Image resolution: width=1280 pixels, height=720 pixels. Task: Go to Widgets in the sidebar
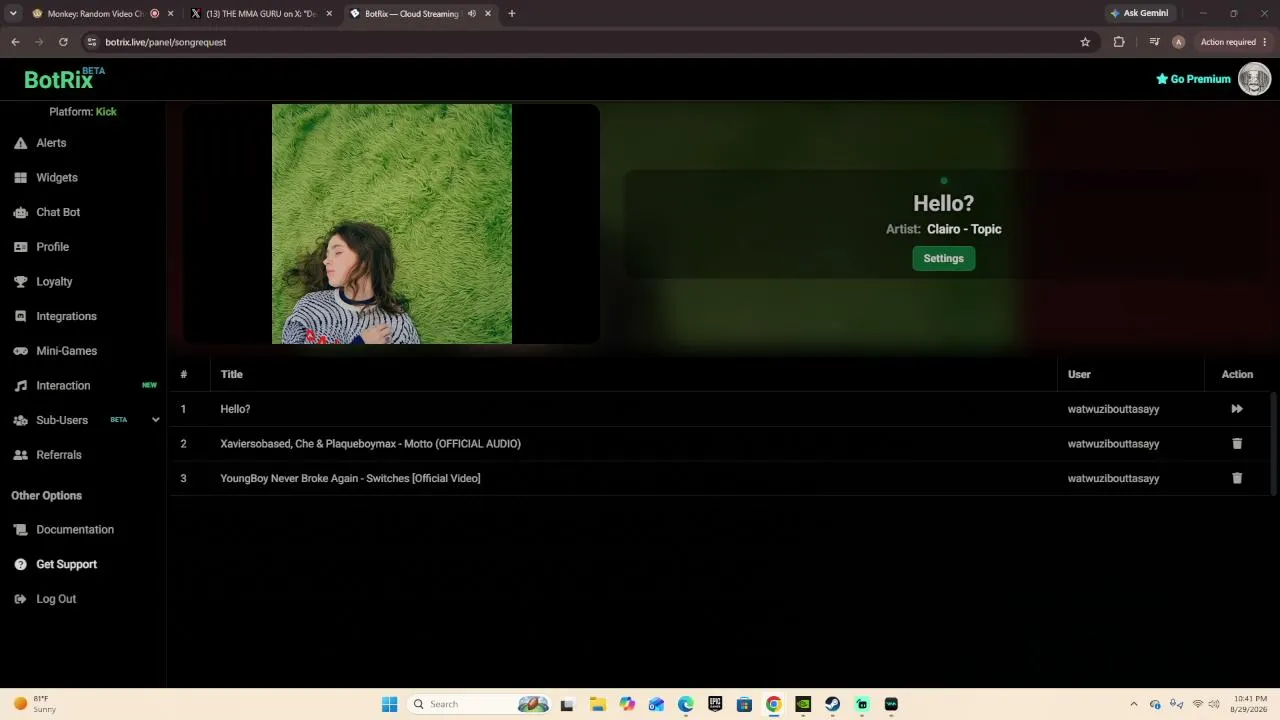point(57,178)
